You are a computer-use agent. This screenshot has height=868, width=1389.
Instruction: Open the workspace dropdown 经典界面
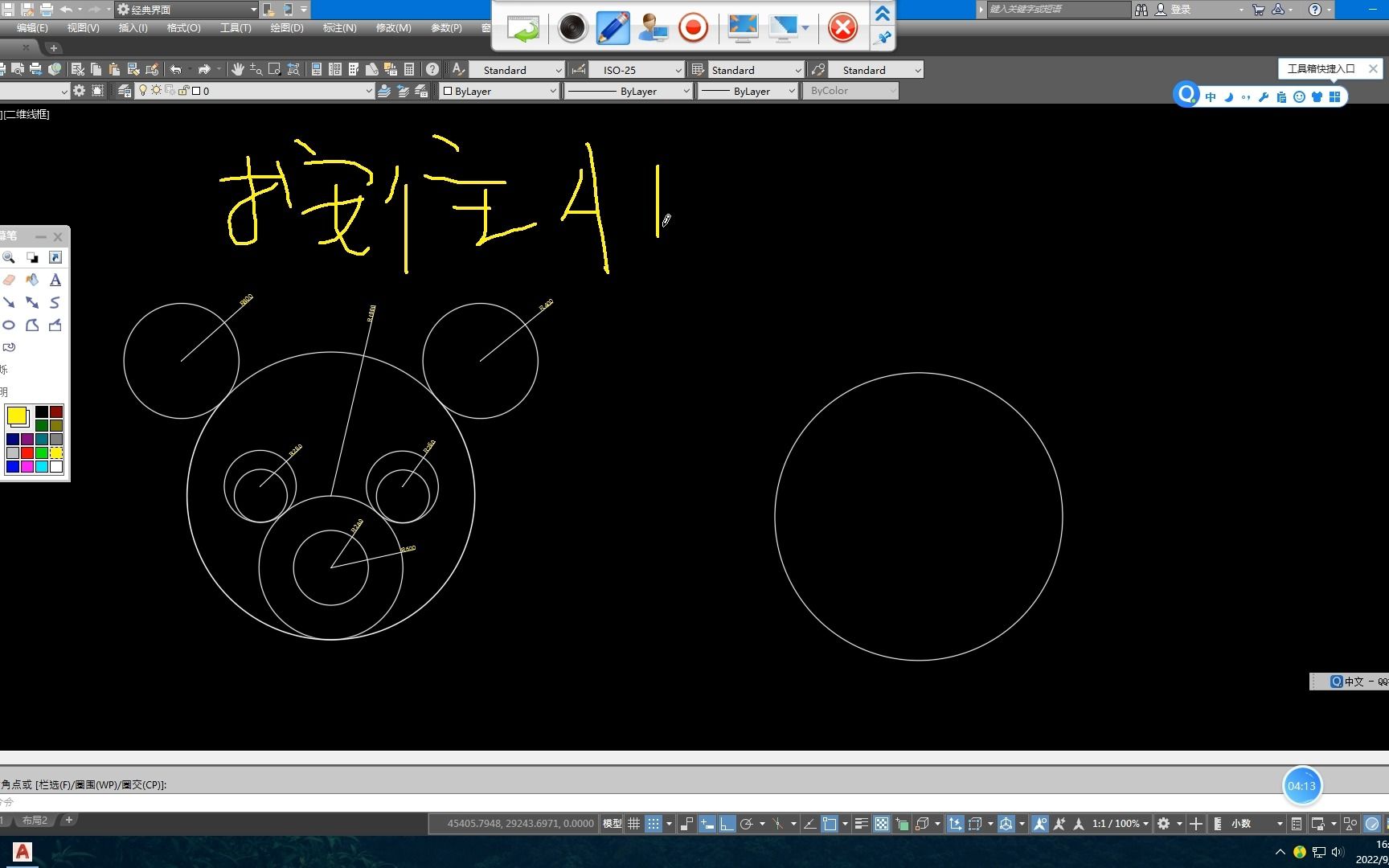(x=186, y=10)
